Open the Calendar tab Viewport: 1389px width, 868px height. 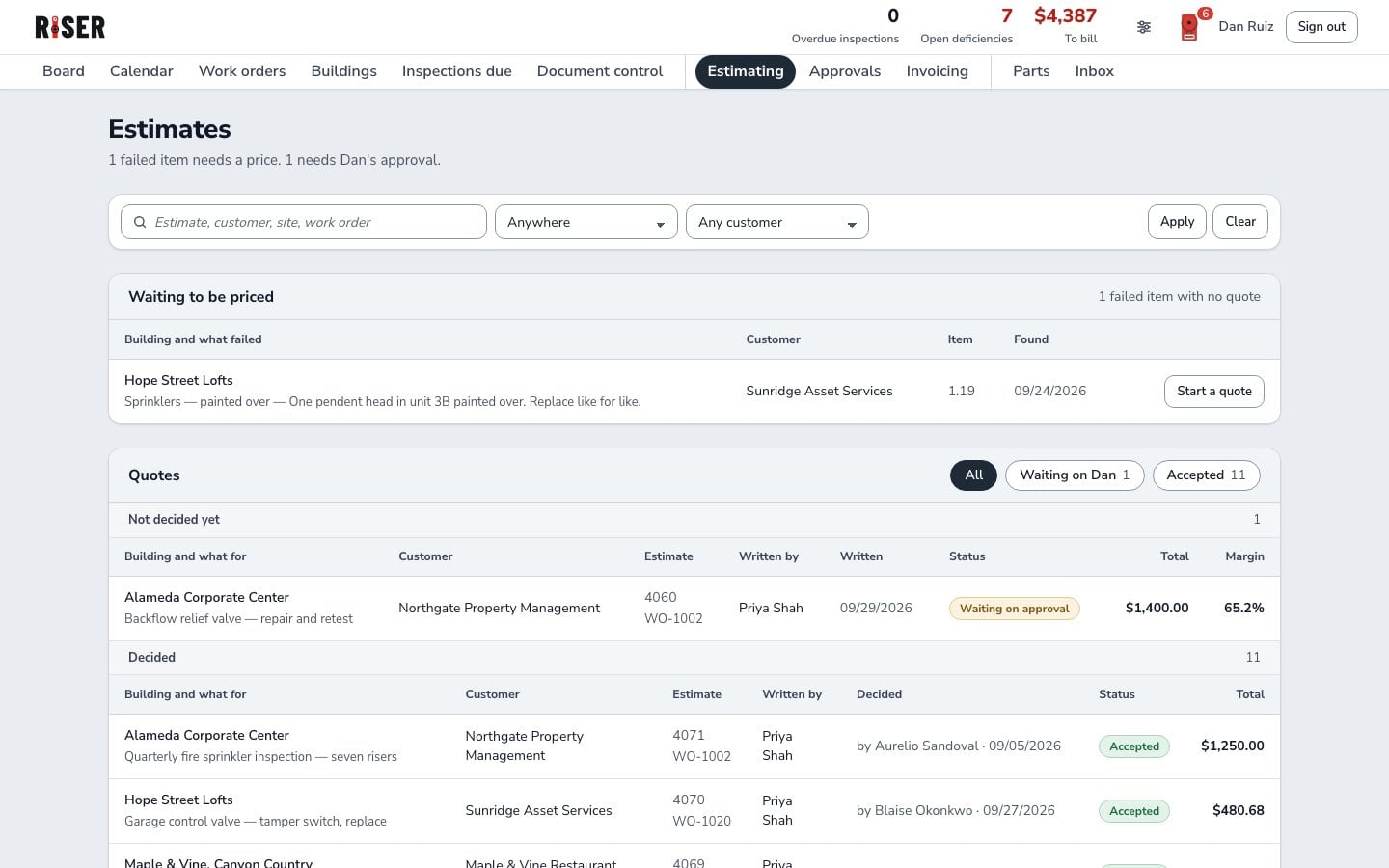tap(142, 71)
